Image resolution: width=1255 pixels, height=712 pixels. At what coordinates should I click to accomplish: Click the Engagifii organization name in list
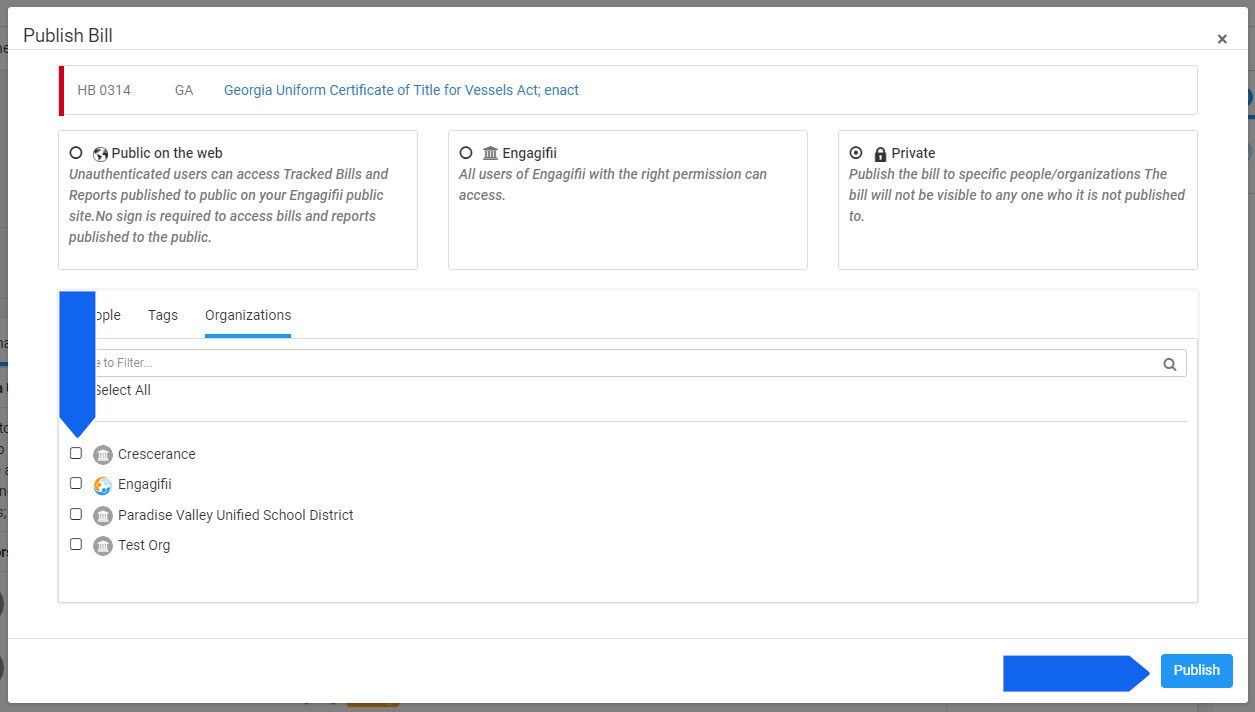[x=145, y=484]
